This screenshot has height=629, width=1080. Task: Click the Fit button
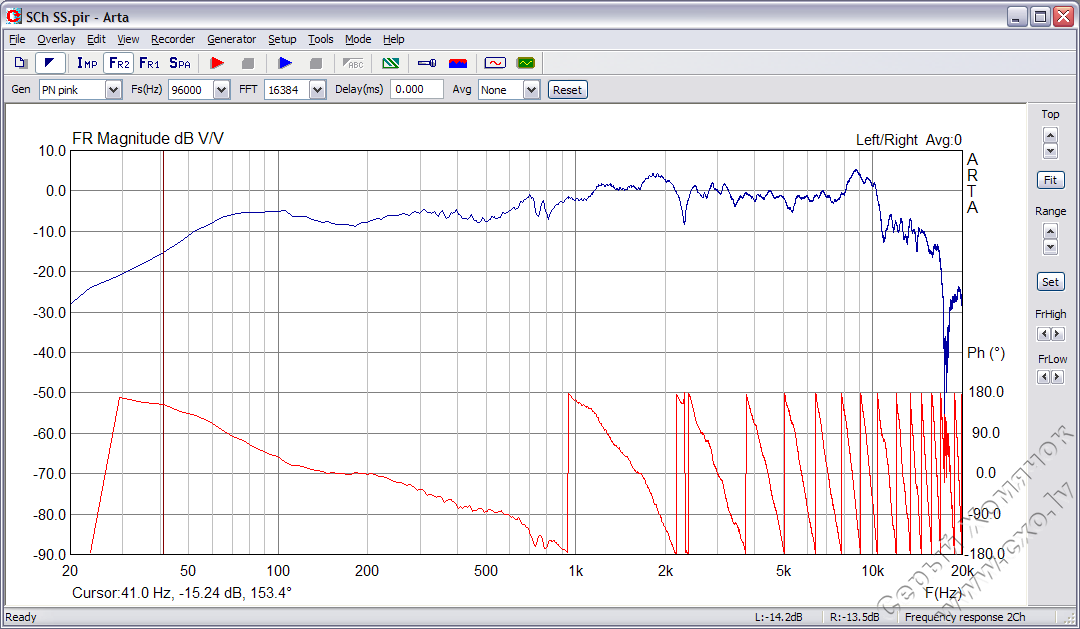coord(1050,180)
